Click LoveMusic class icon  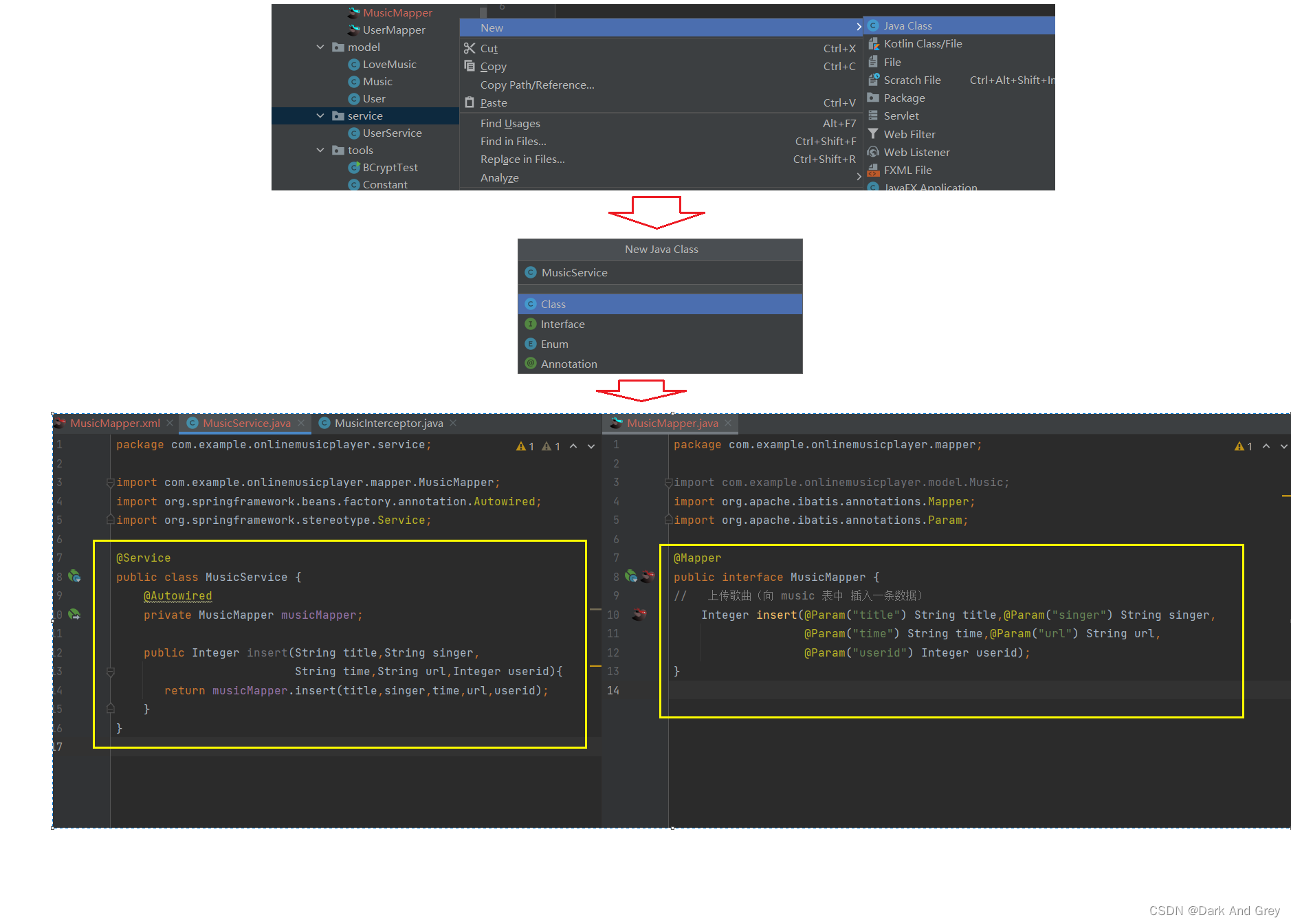[x=354, y=64]
